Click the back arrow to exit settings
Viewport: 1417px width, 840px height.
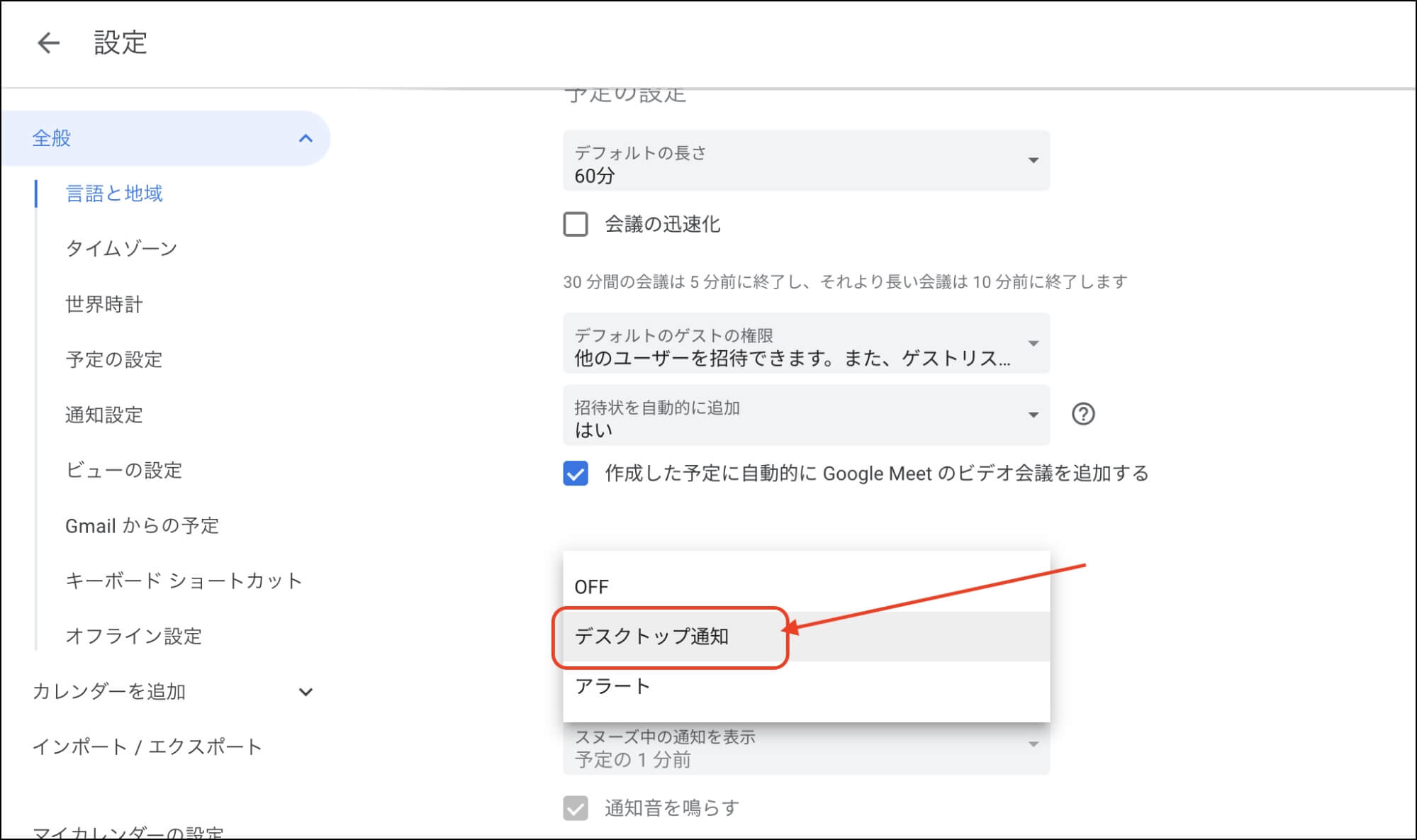[x=47, y=44]
